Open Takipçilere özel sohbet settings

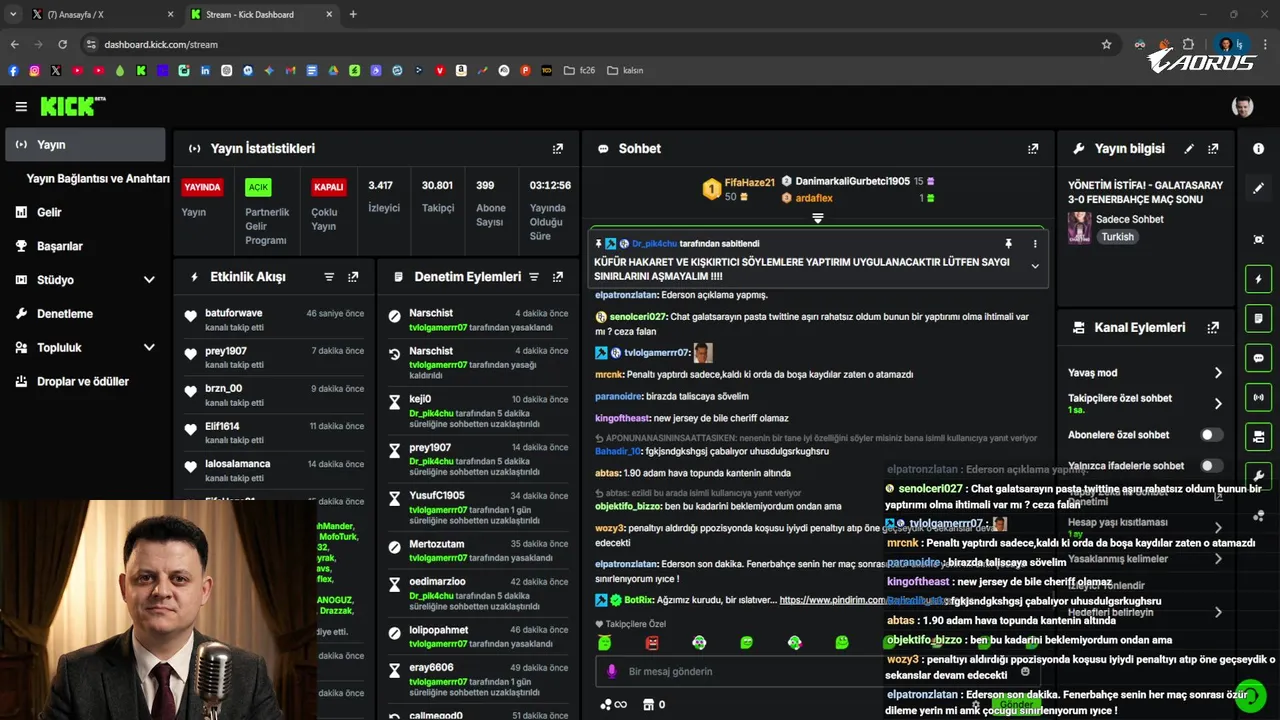coord(1145,403)
